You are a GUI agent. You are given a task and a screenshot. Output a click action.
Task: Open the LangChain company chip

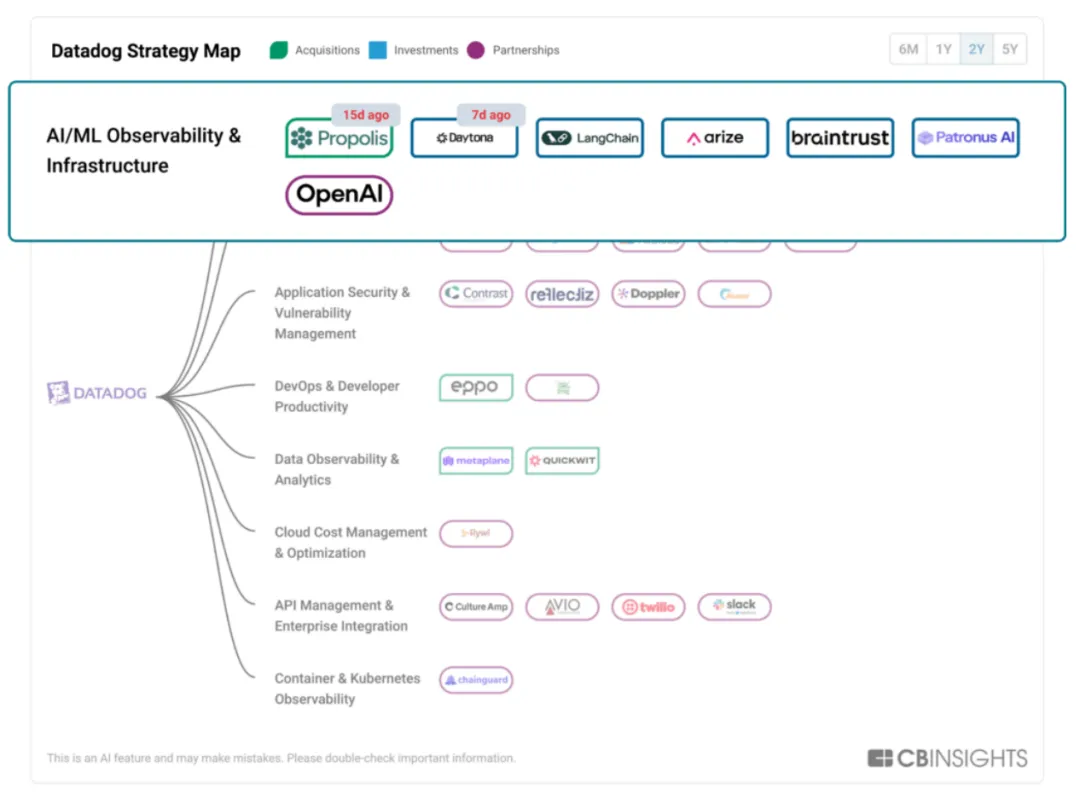(x=590, y=139)
